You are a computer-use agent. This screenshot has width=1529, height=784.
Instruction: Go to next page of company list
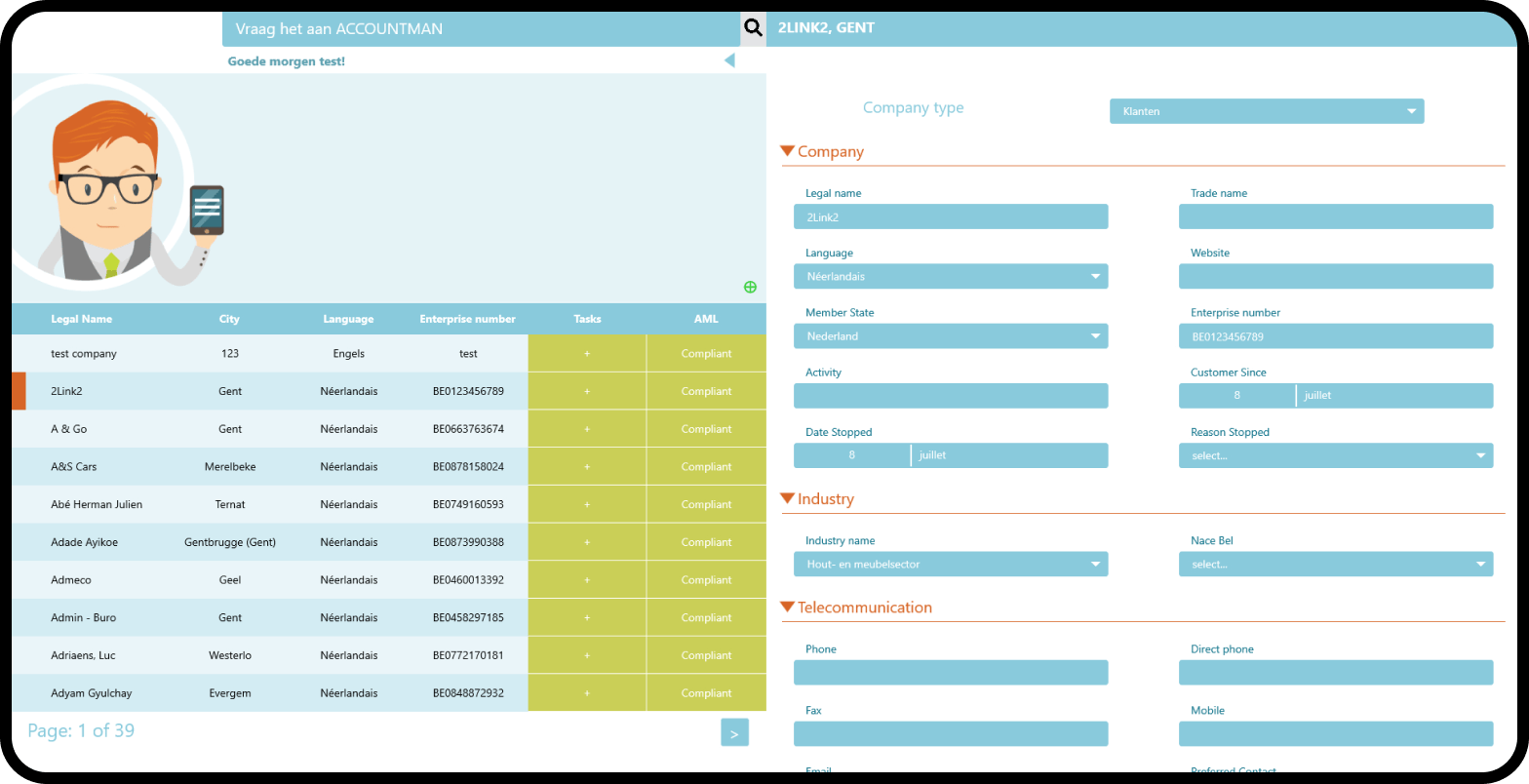[x=734, y=732]
